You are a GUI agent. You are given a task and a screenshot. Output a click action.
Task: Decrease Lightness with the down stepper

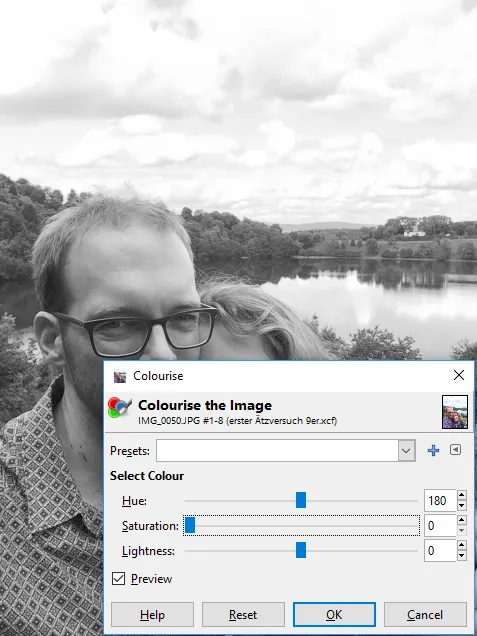pos(462,556)
